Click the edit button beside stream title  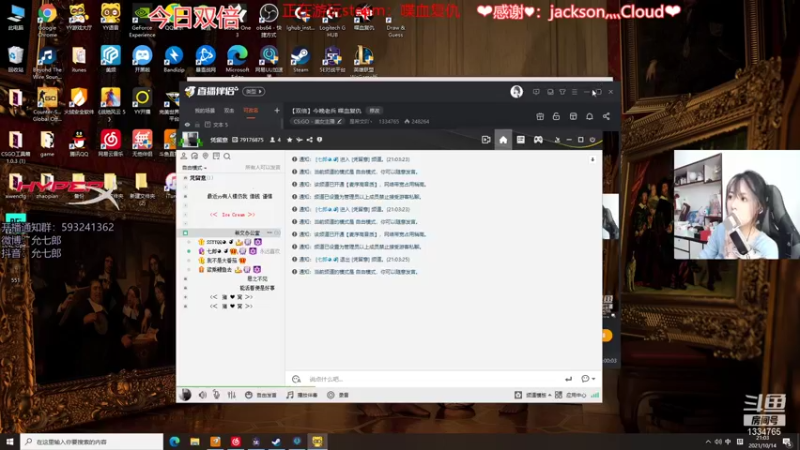pyautogui.click(x=374, y=111)
